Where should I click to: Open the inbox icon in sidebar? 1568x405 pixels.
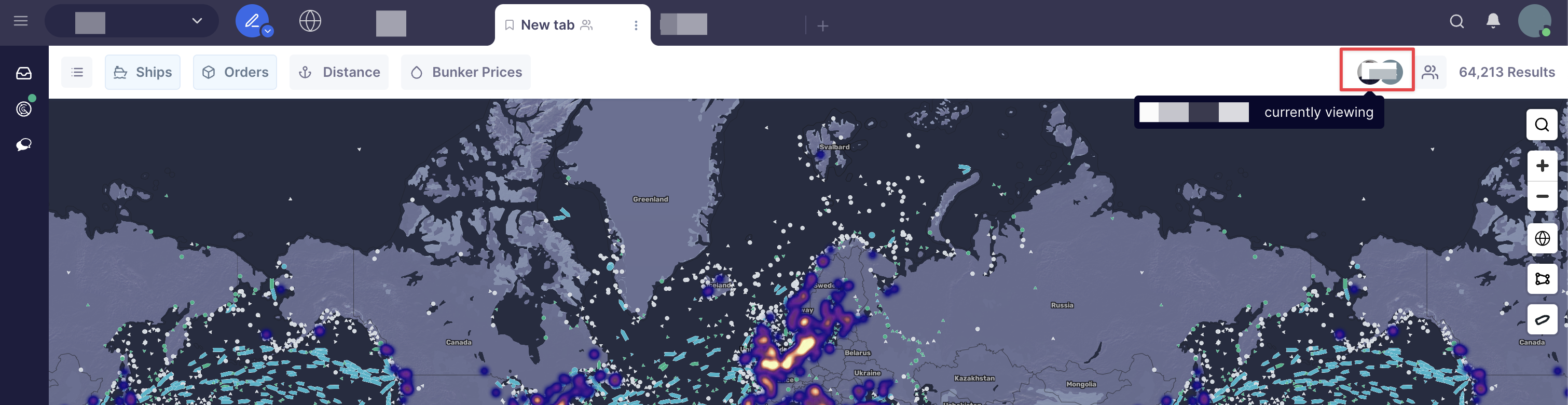[x=24, y=74]
